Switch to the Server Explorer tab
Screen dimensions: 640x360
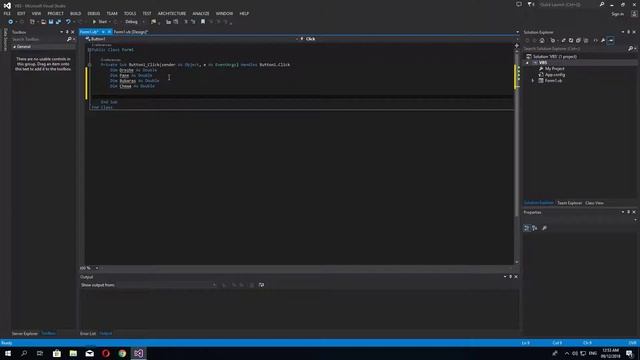[25, 333]
